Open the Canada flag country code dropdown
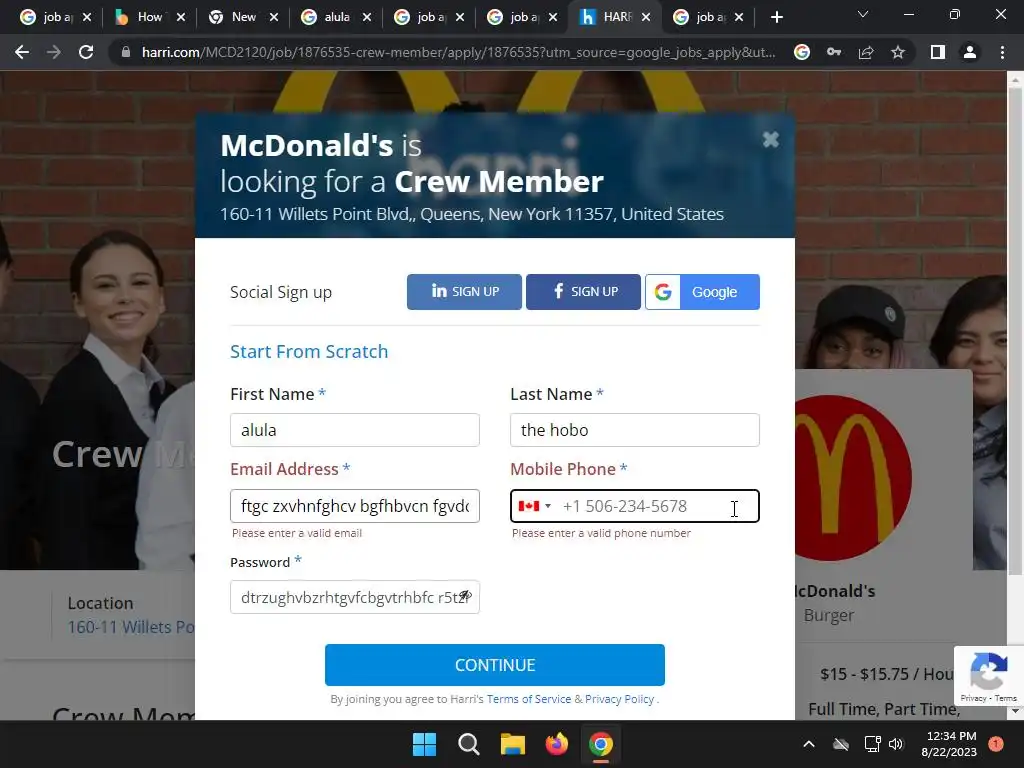The image size is (1024, 768). pyautogui.click(x=534, y=506)
